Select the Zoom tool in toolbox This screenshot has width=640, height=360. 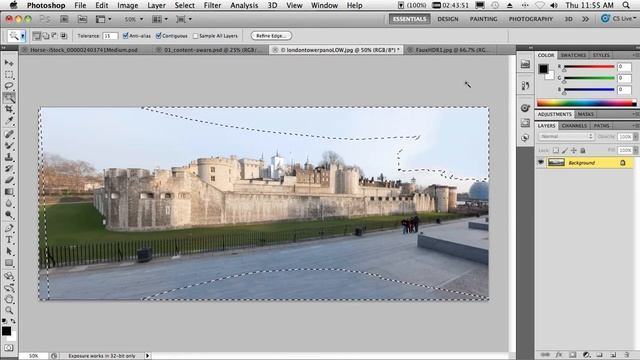[x=9, y=311]
